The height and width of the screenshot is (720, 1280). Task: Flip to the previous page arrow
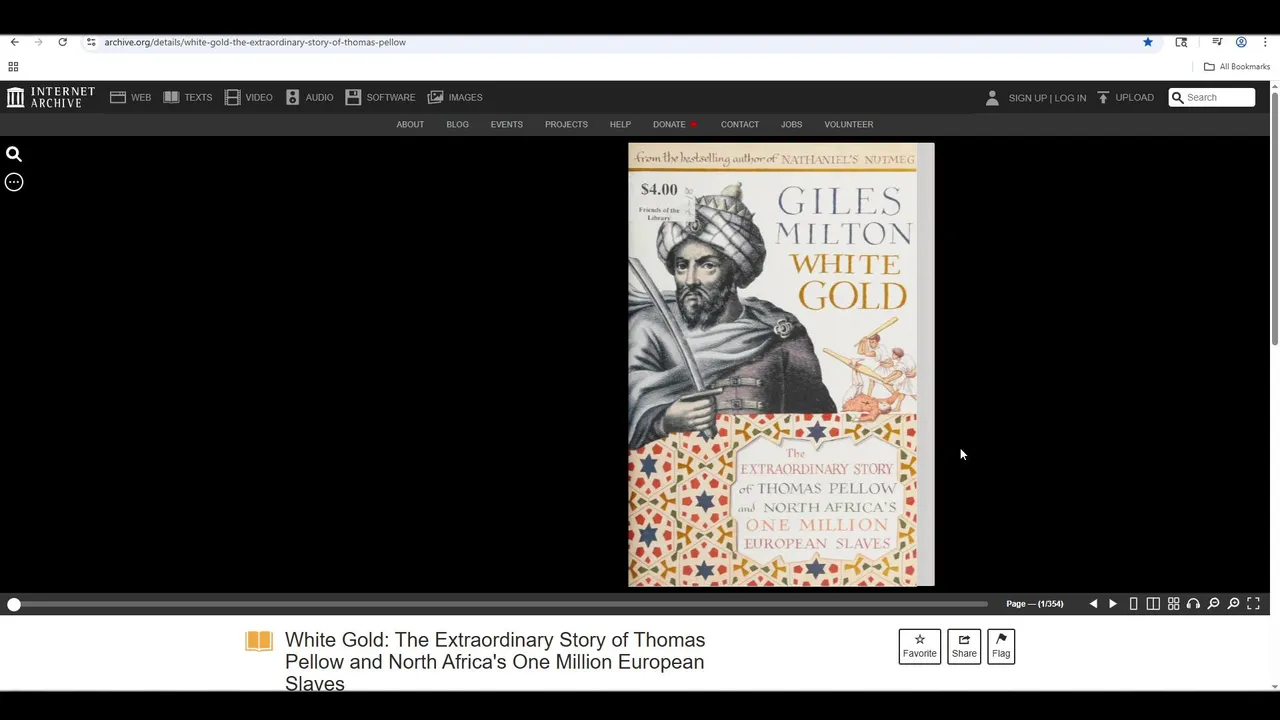1093,604
